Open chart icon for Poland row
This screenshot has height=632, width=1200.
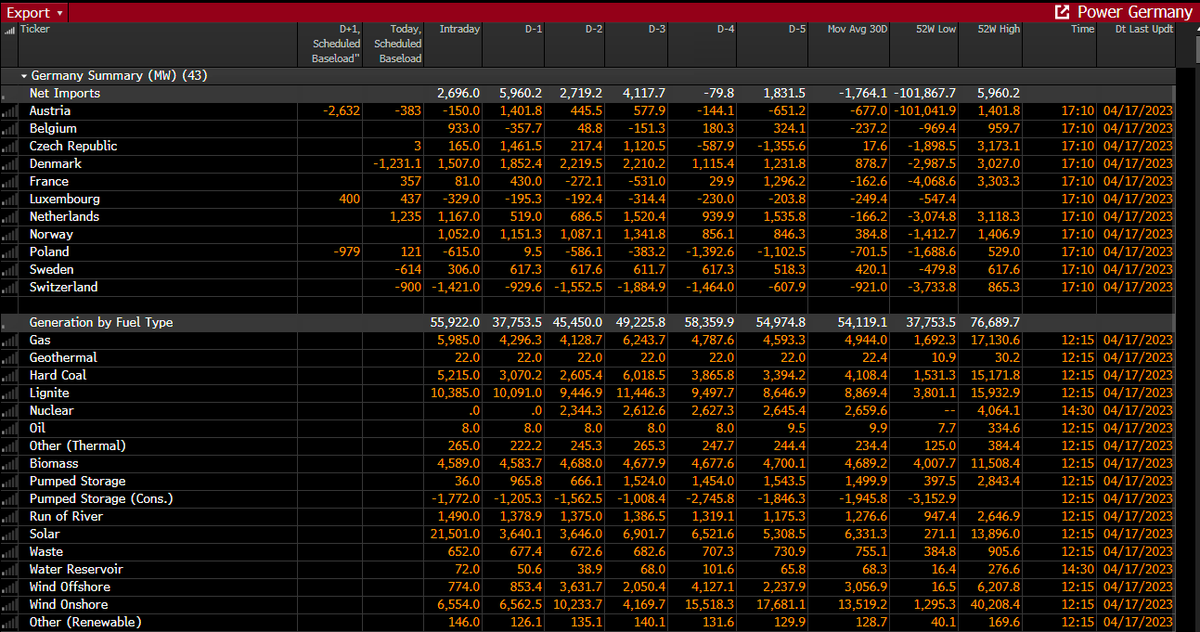[x=10, y=252]
